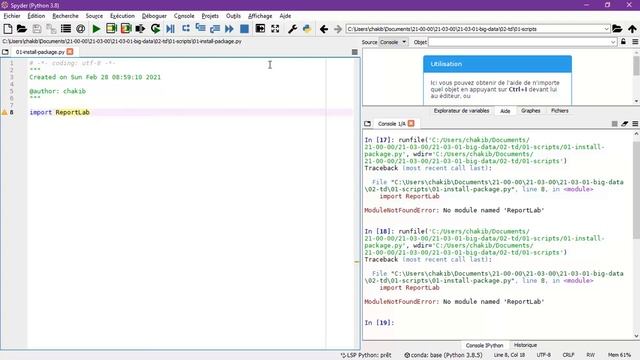
Task: Expand the Objet combo box arrow
Action: [x=613, y=42]
